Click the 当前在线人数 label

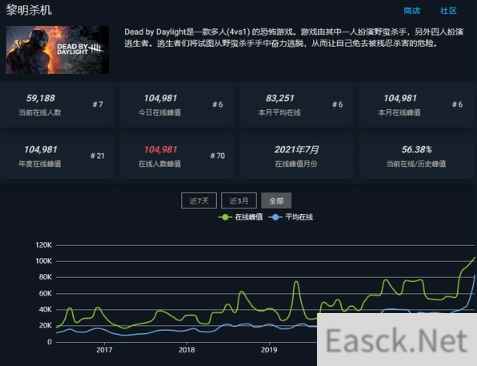pyautogui.click(x=40, y=113)
